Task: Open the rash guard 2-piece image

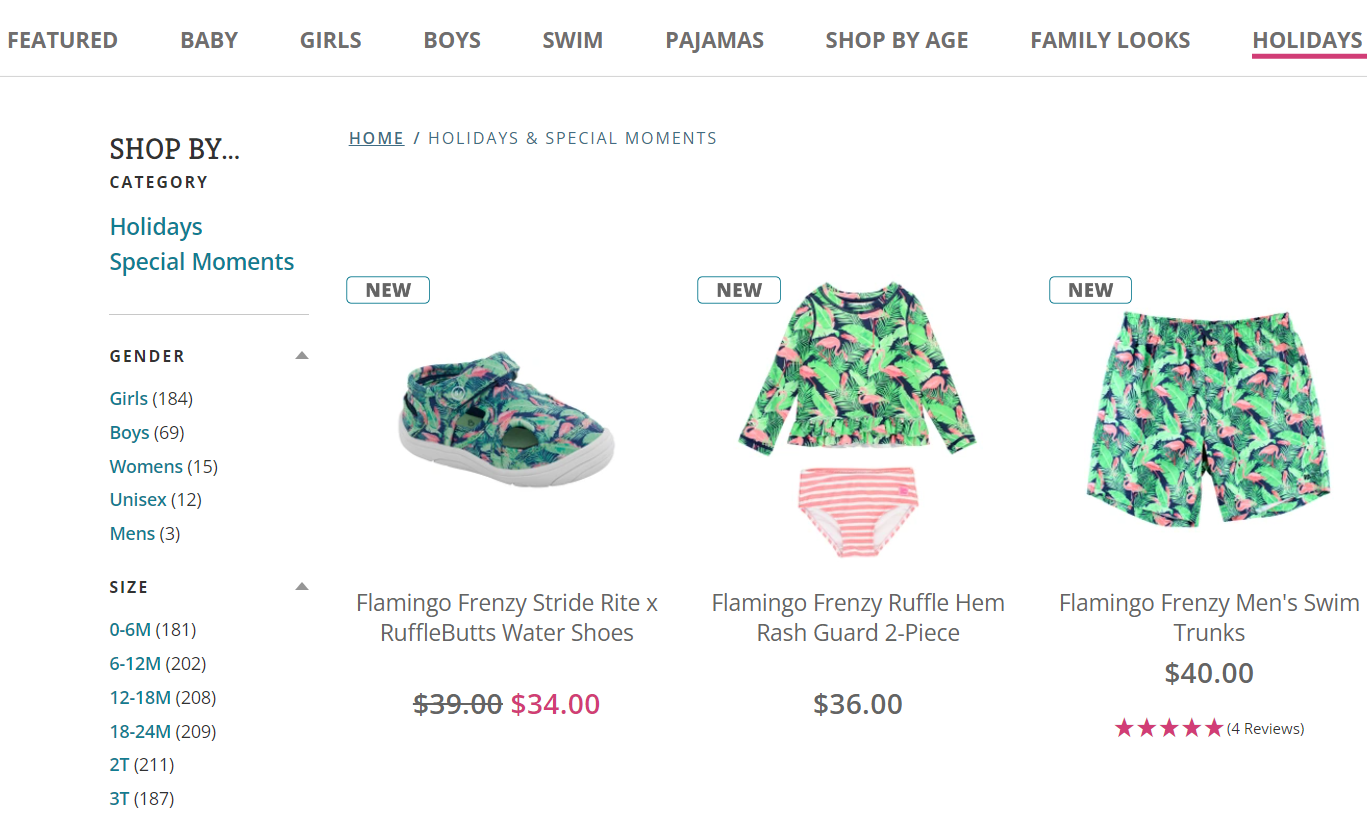Action: coord(858,420)
